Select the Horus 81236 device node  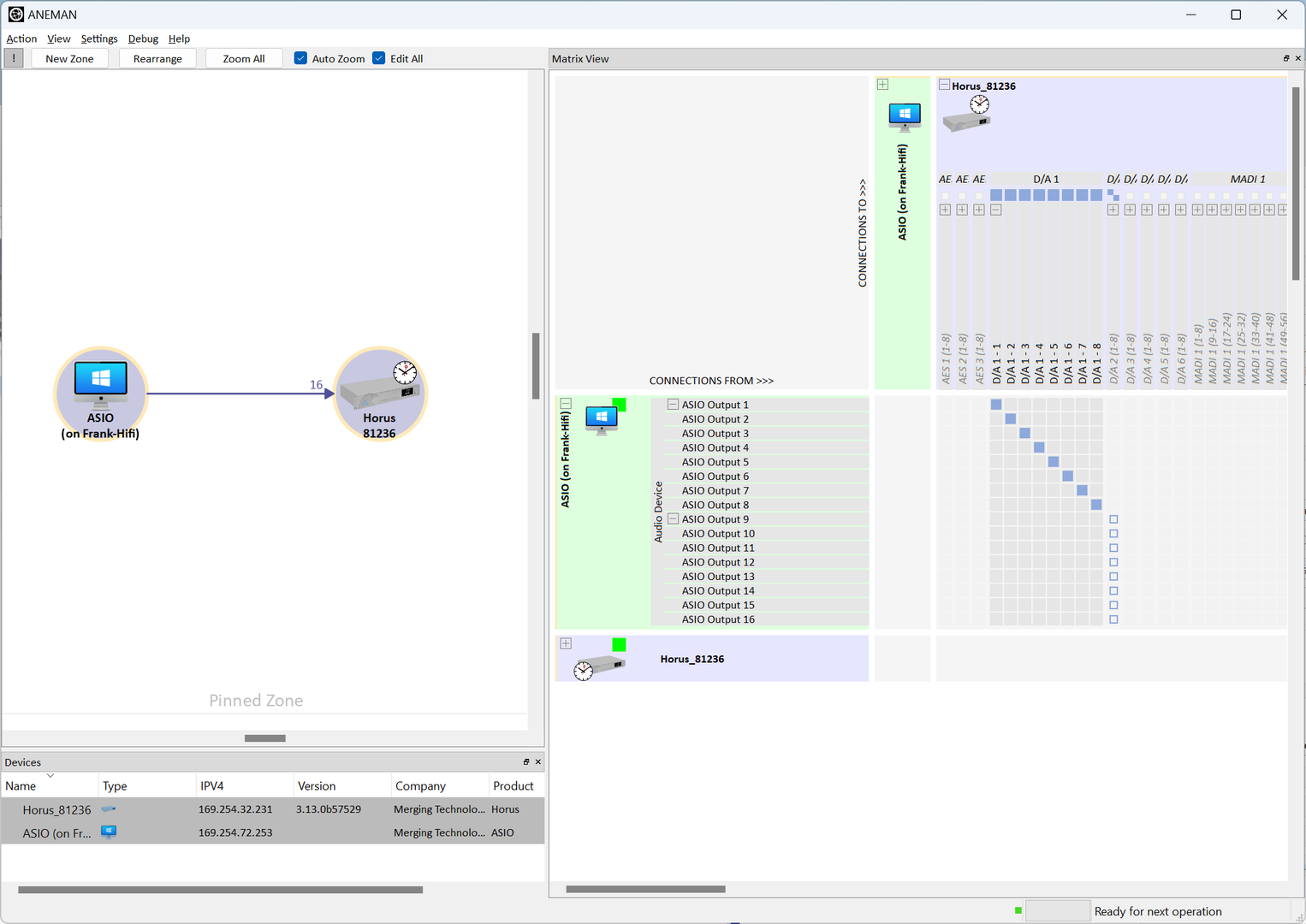pyautogui.click(x=379, y=393)
